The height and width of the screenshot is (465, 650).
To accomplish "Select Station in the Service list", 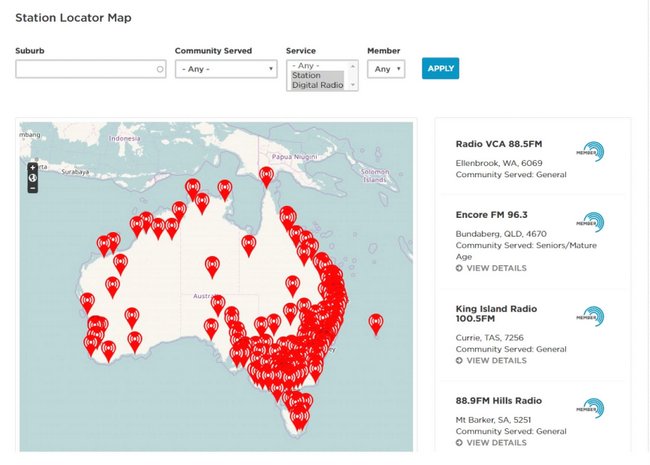I will tap(316, 75).
